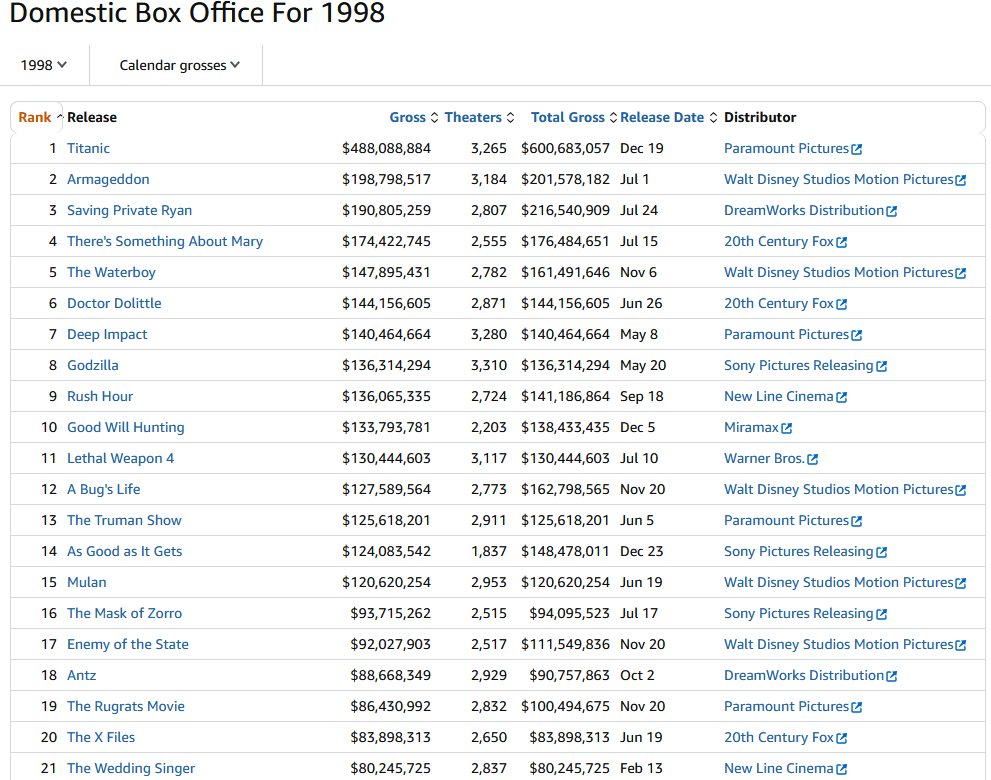Image resolution: width=991 pixels, height=780 pixels.
Task: Open Miramax distributor link
Action: [751, 427]
